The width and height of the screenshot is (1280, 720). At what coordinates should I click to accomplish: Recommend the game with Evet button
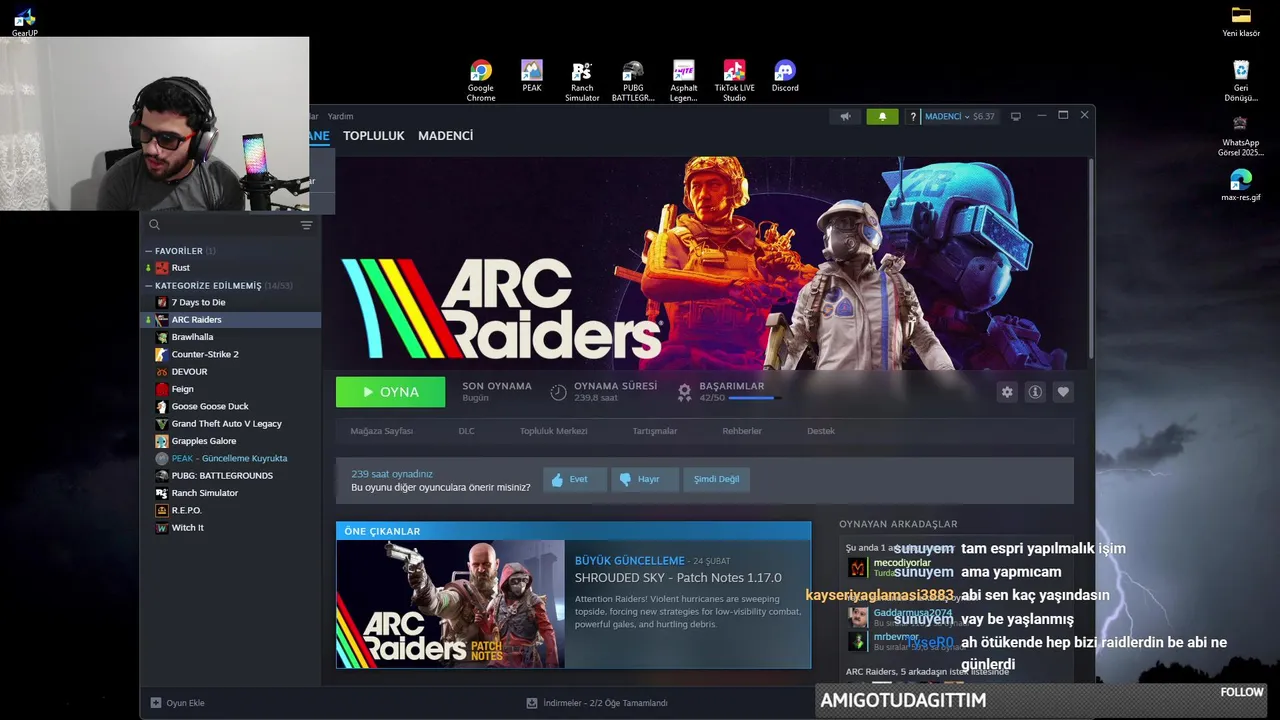pyautogui.click(x=575, y=479)
